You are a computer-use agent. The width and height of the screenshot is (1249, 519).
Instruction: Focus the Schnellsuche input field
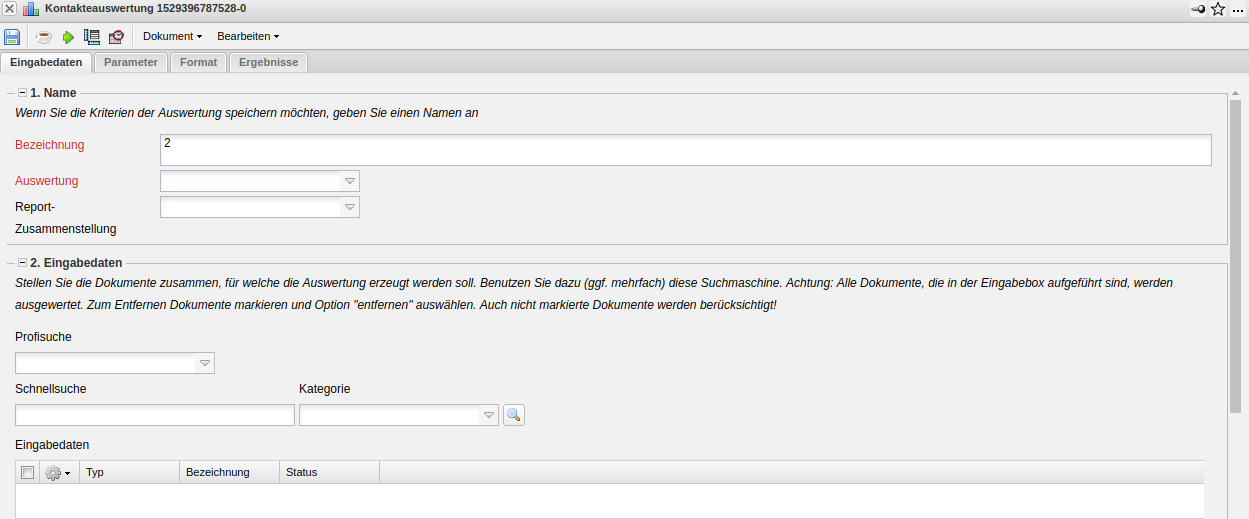155,415
